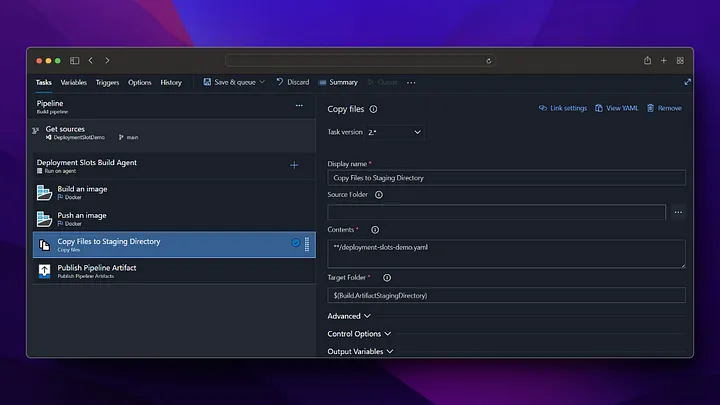
Task: Select Deployment Slots Build Agent job
Action: pyautogui.click(x=174, y=166)
